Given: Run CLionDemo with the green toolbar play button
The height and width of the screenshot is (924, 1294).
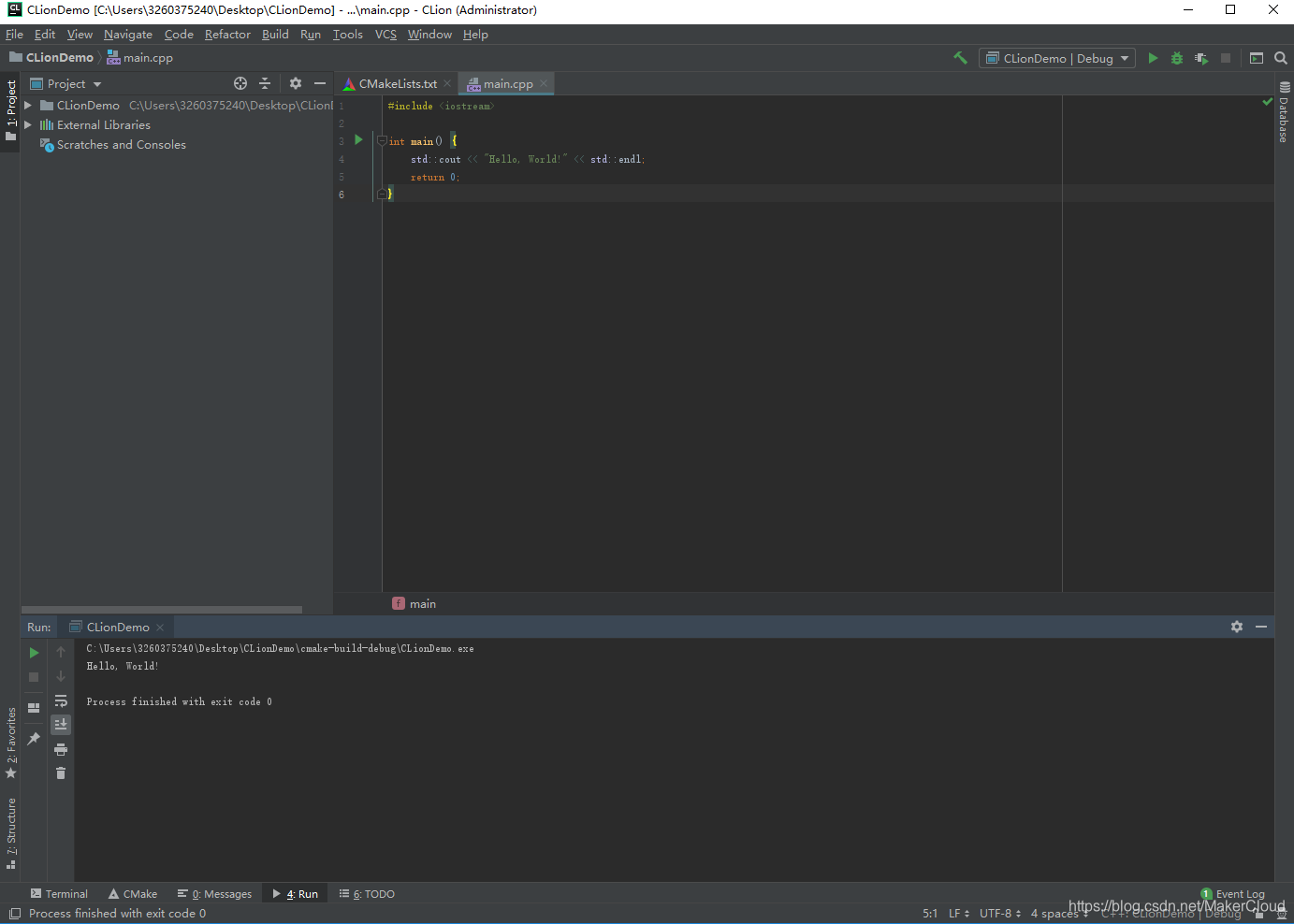Looking at the screenshot, I should [x=1153, y=58].
